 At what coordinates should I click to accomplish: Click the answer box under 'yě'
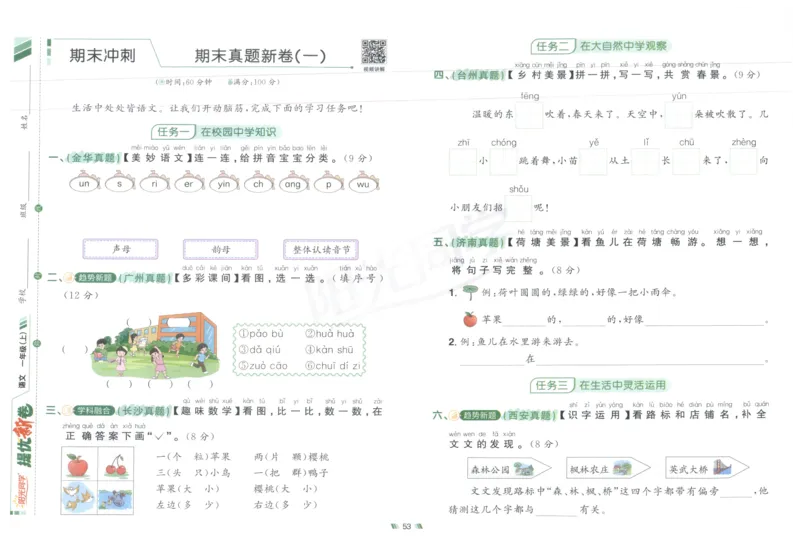click(x=593, y=162)
